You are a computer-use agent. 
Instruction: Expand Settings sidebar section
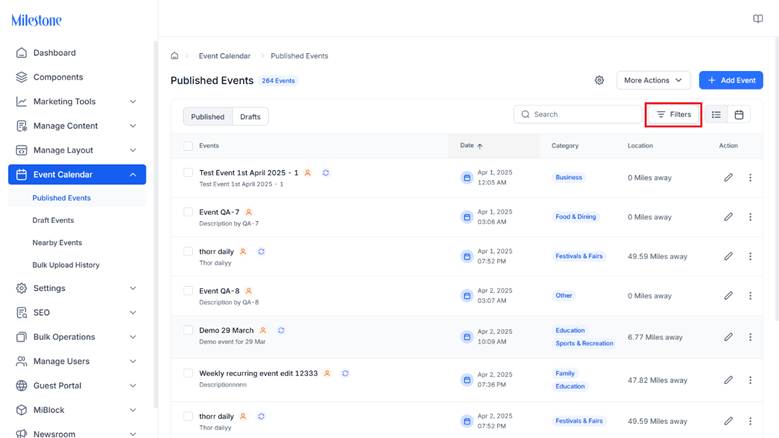tap(77, 288)
